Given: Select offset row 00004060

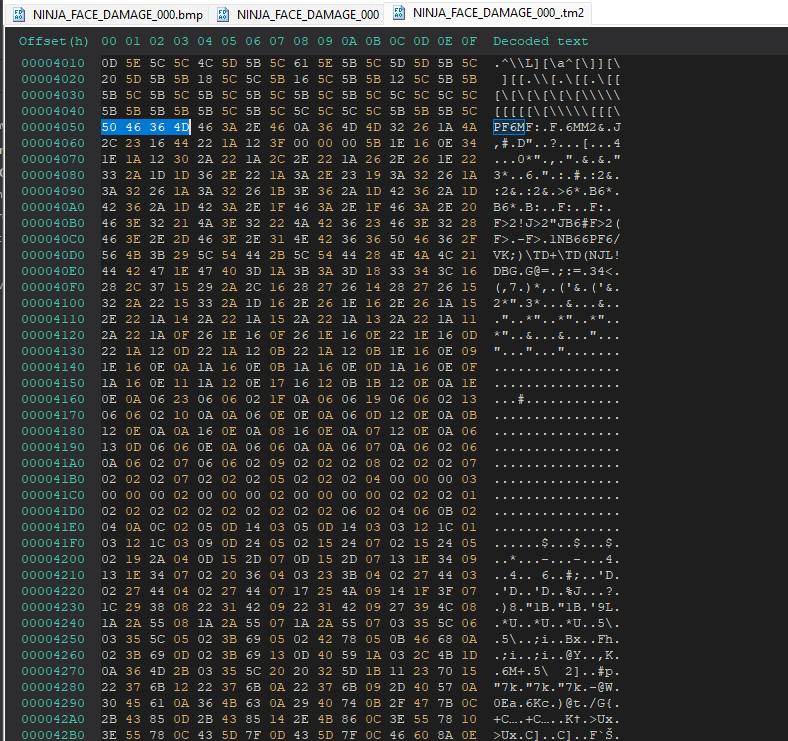Looking at the screenshot, I should pos(53,143).
